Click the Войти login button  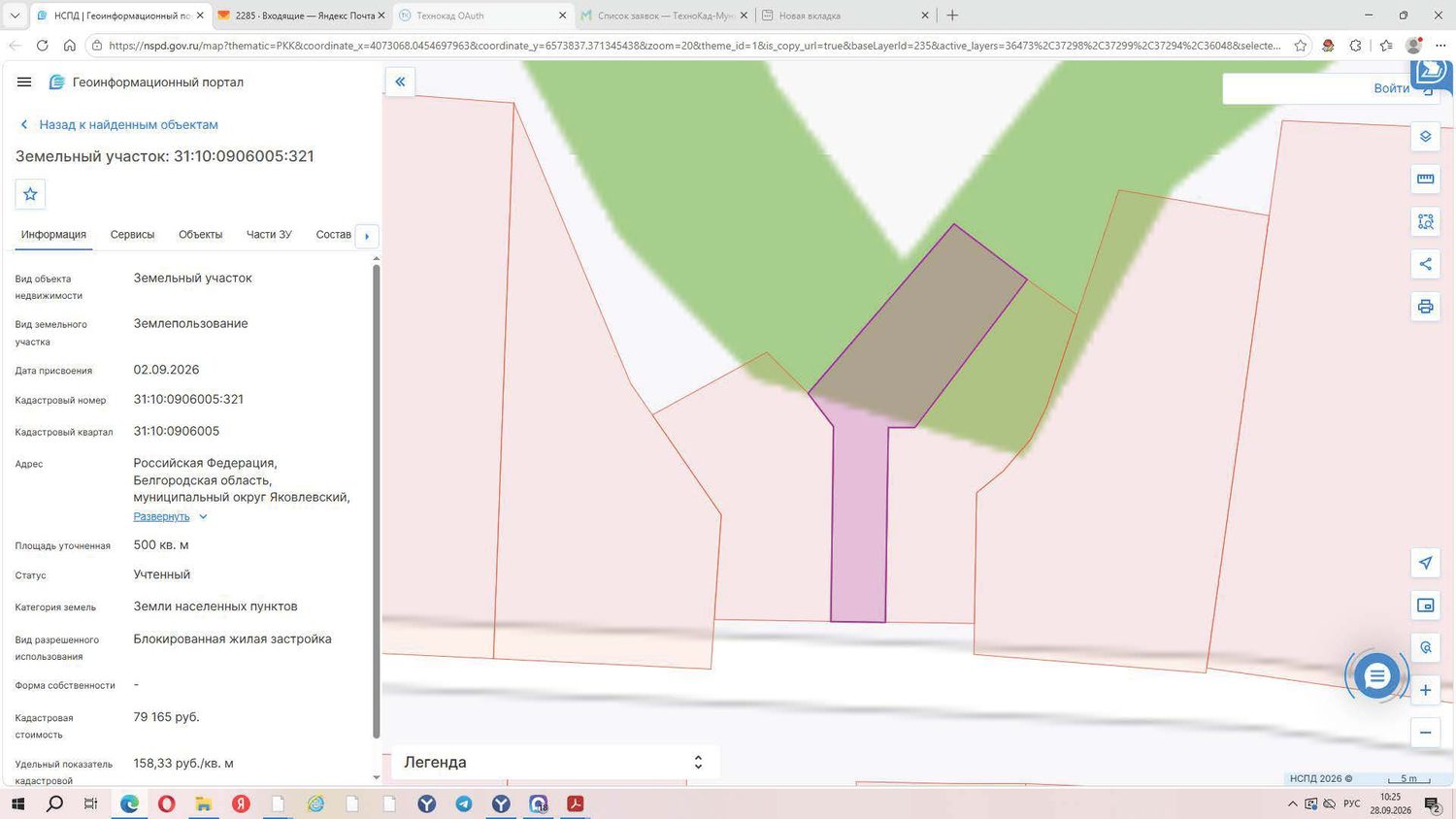(1391, 88)
